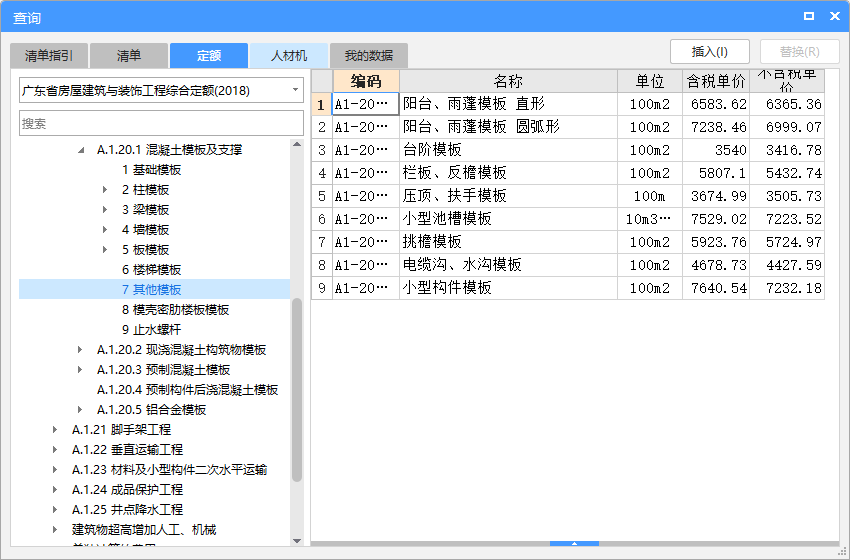Select row 栏板、反檐模板
This screenshot has height=560, width=850.
click(x=568, y=173)
